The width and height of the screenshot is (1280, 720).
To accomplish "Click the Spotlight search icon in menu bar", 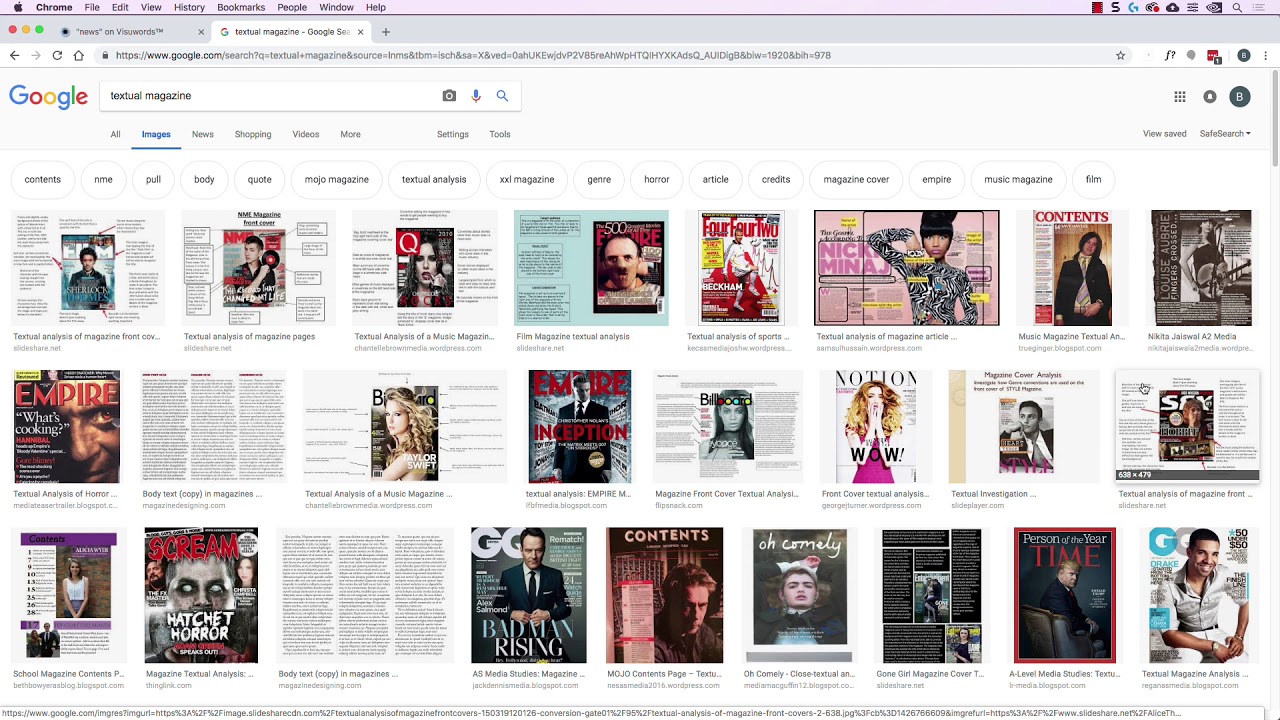I will (x=1237, y=7).
